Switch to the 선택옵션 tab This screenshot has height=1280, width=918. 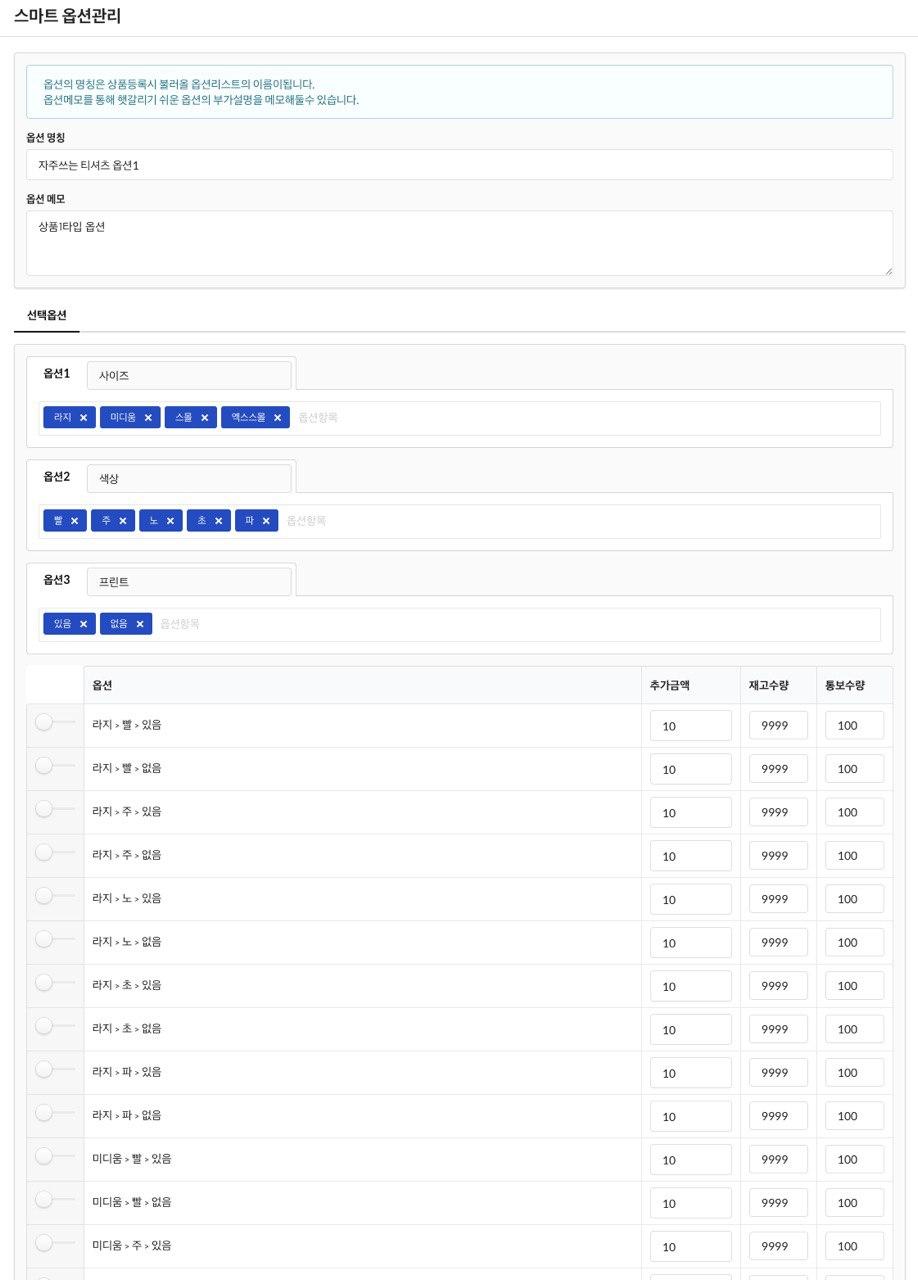[x=47, y=315]
